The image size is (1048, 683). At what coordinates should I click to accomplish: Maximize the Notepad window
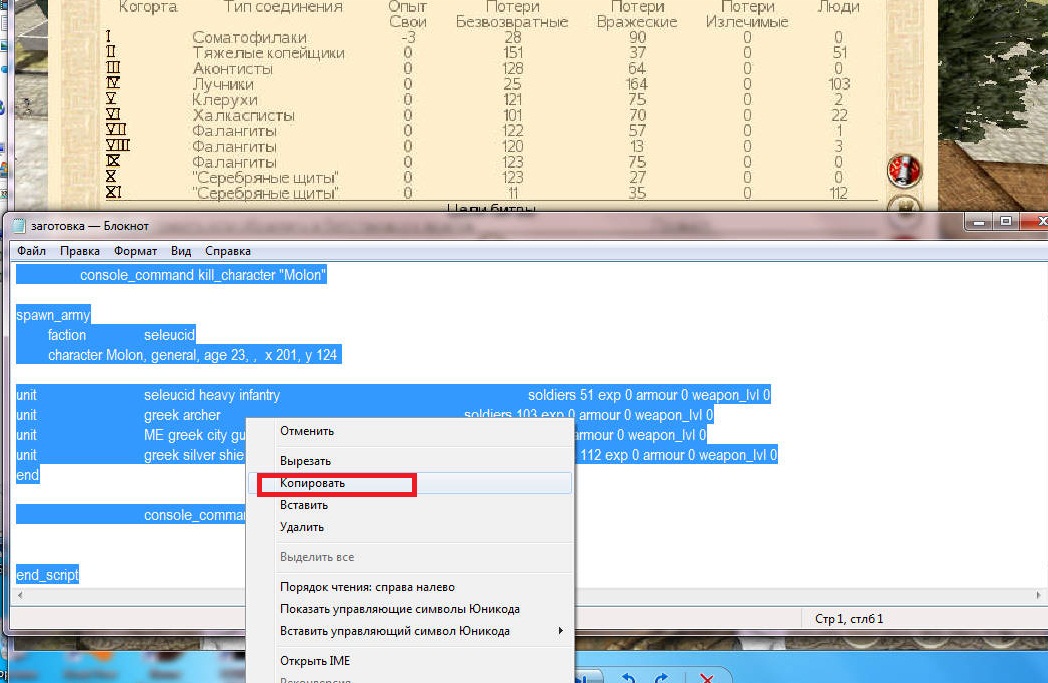pyautogui.click(x=1006, y=221)
